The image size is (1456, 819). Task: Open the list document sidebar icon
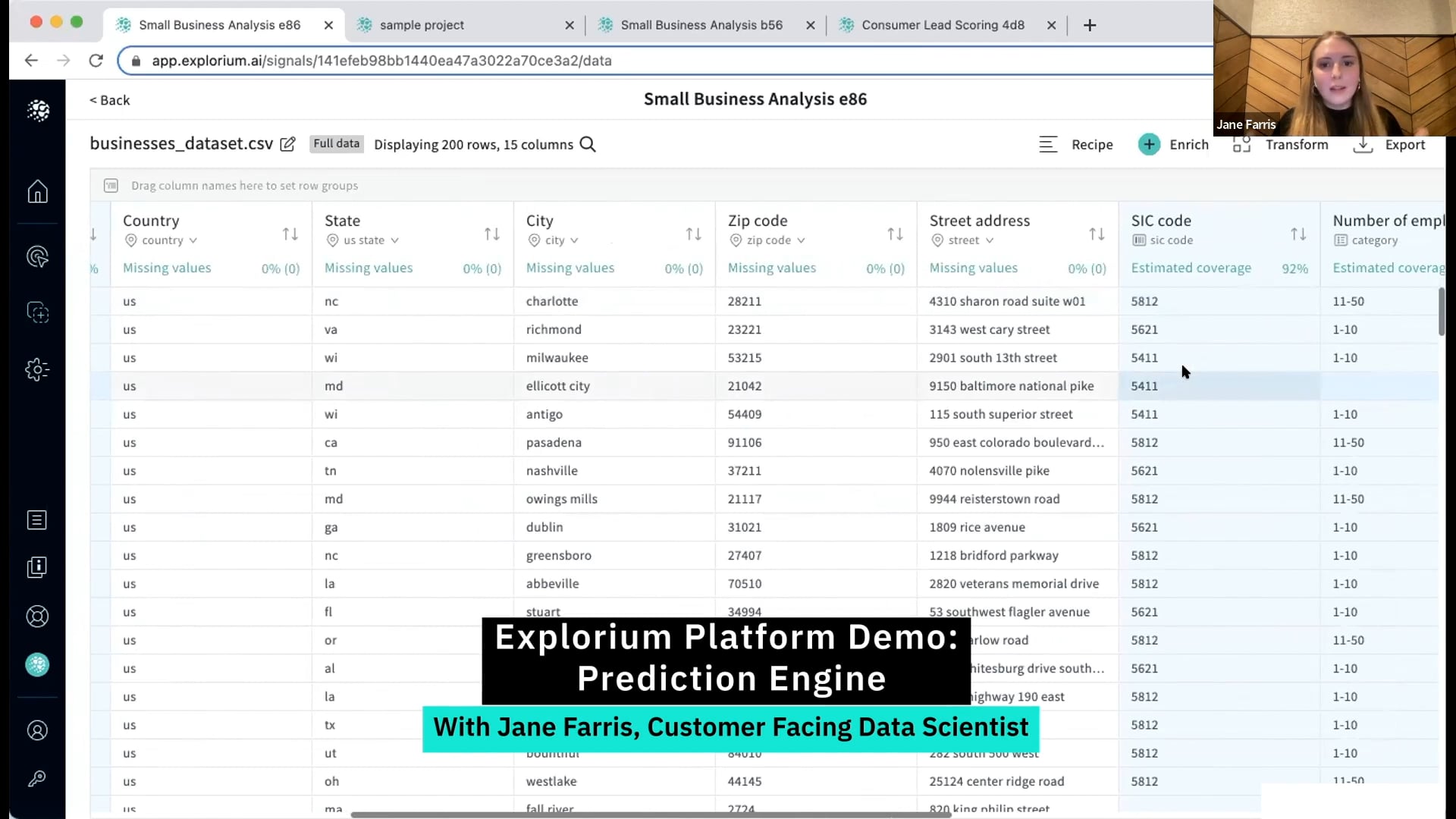pos(37,519)
